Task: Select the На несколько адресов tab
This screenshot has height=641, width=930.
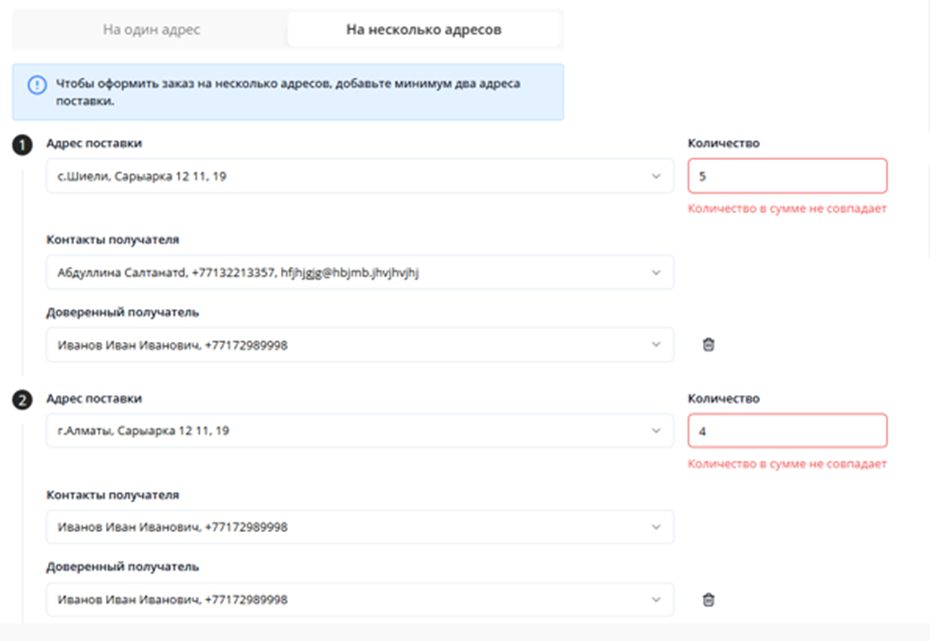Action: point(424,30)
